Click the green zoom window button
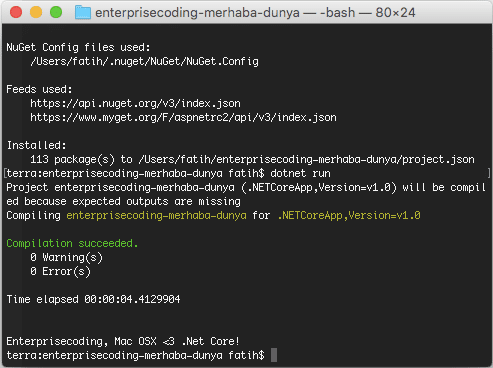 [x=56, y=12]
